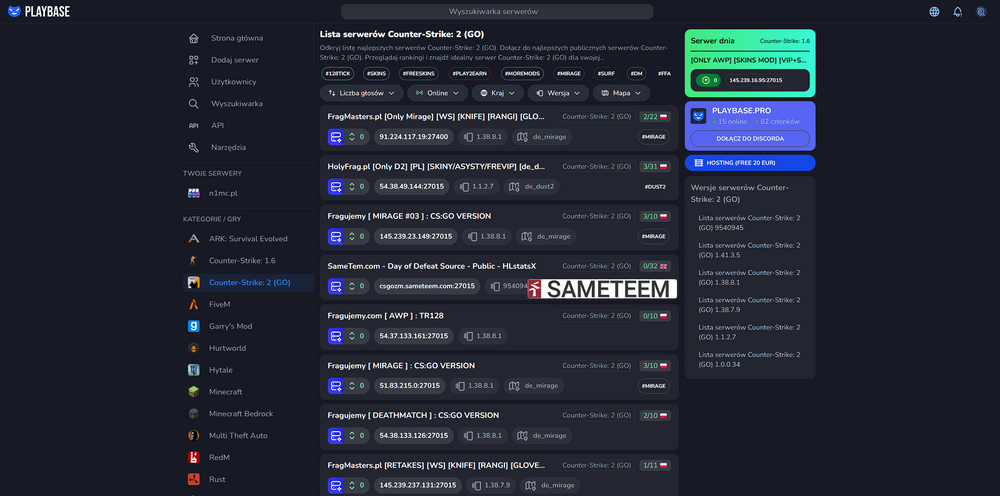1000x496 pixels.
Task: Focus the Wyszukiwarka serwerów search field
Action: [497, 11]
